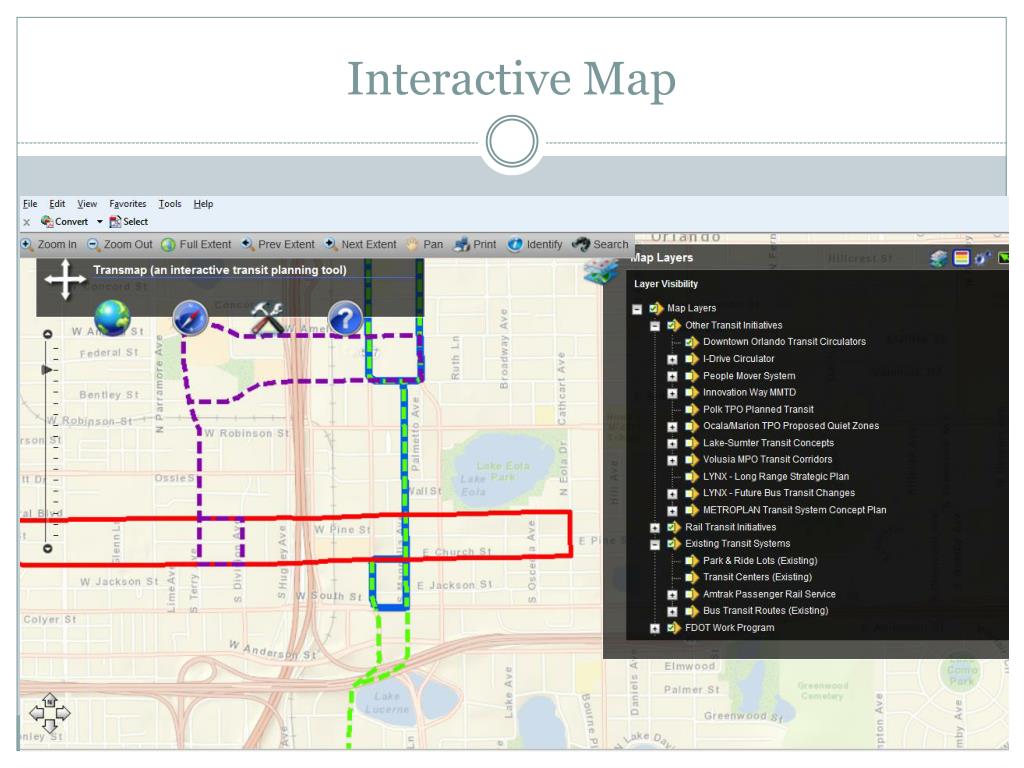Screen dimensions: 1024x768
Task: Activate the Pan hand tool
Action: pos(424,244)
